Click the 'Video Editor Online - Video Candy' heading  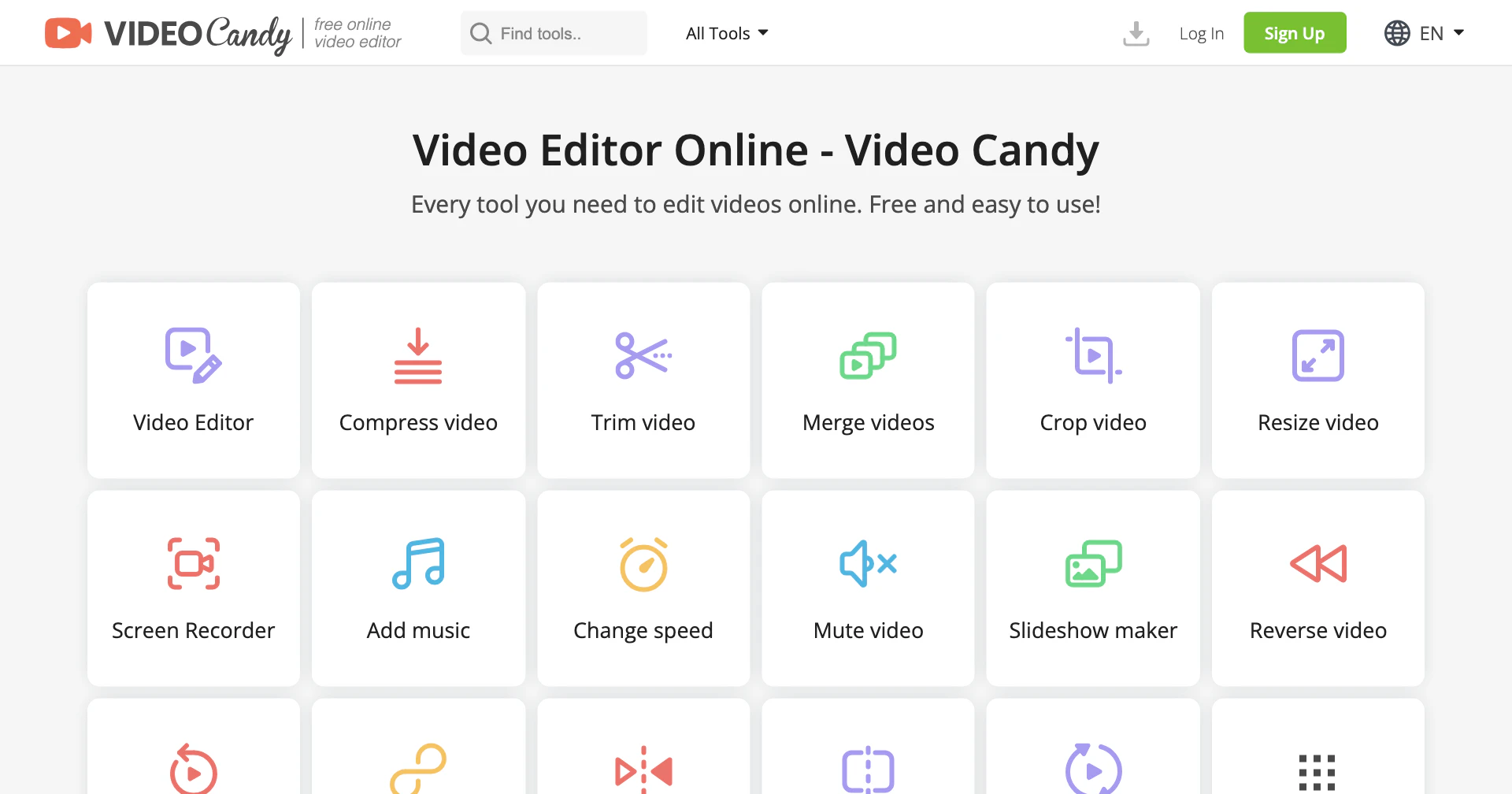click(756, 150)
